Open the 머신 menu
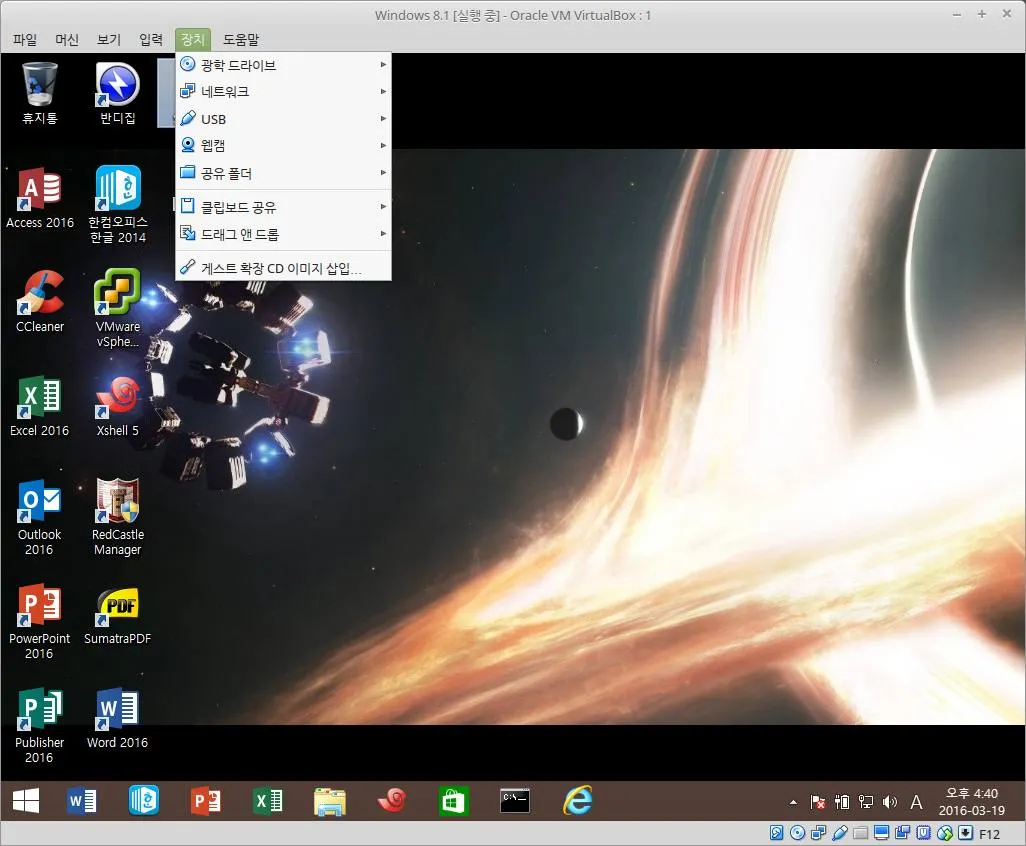Screen dimensions: 1026x846 click(66, 39)
